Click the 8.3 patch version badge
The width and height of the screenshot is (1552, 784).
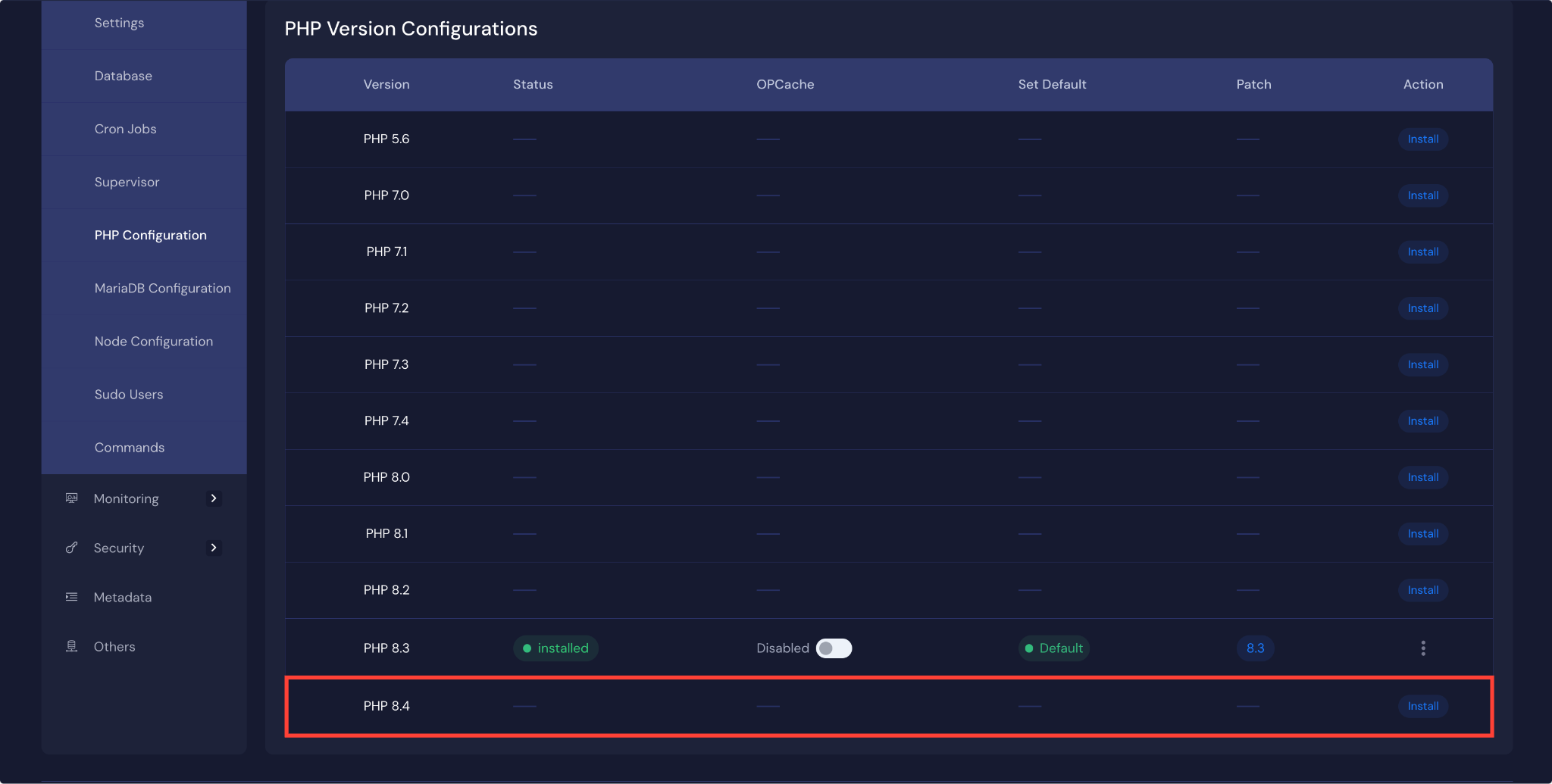click(1255, 648)
